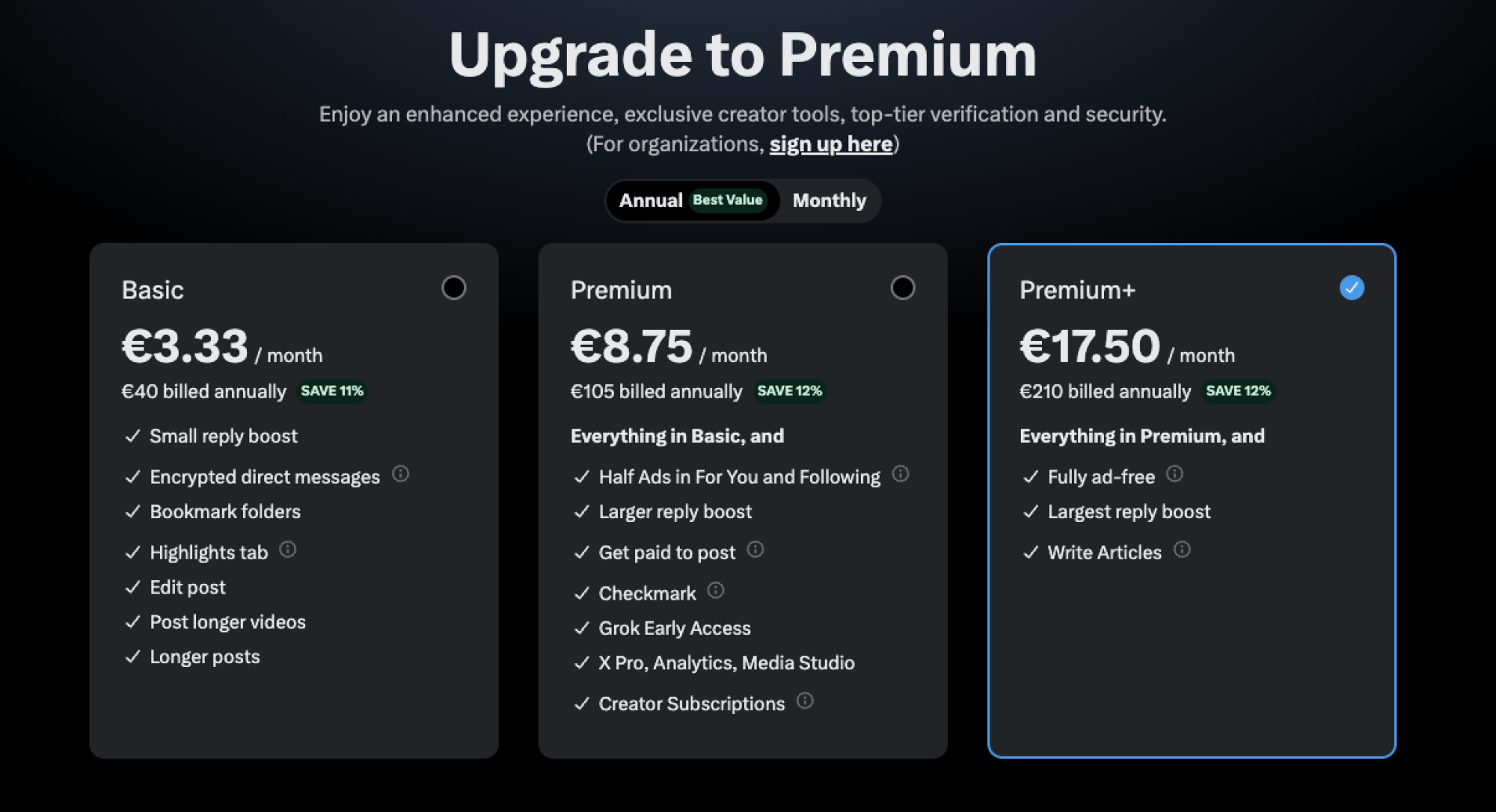Click the Premium+ plan checkmark icon

(x=1352, y=288)
